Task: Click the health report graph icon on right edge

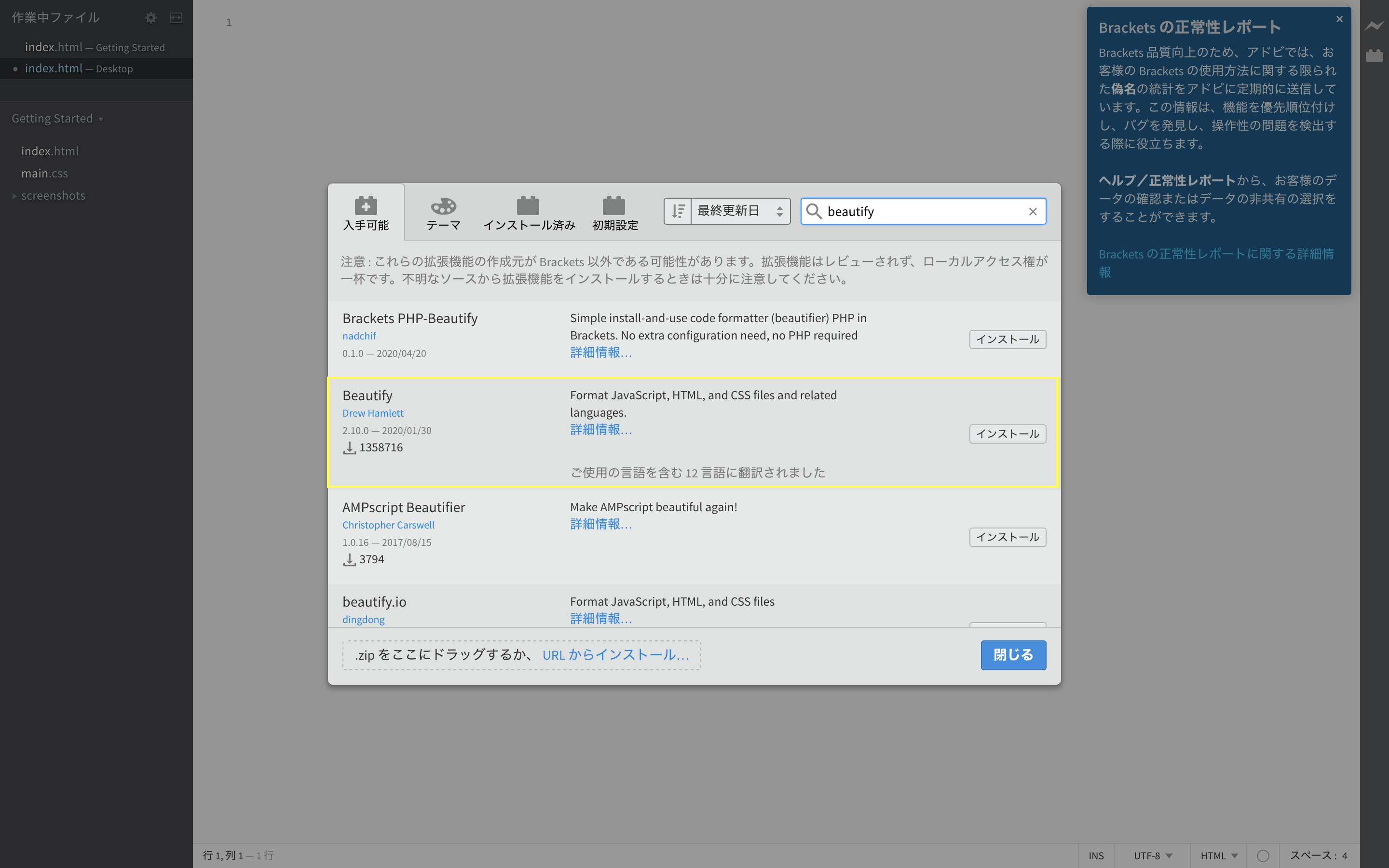Action: tap(1374, 26)
